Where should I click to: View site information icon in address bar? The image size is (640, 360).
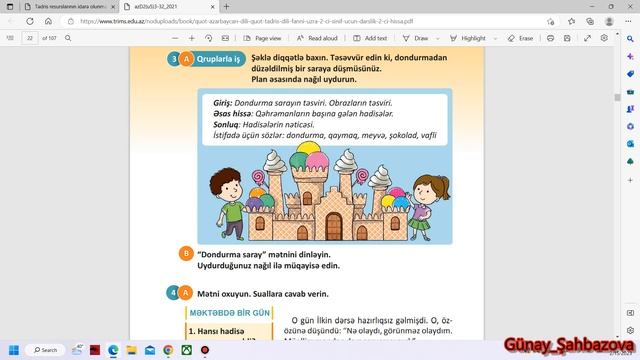tap(71, 21)
